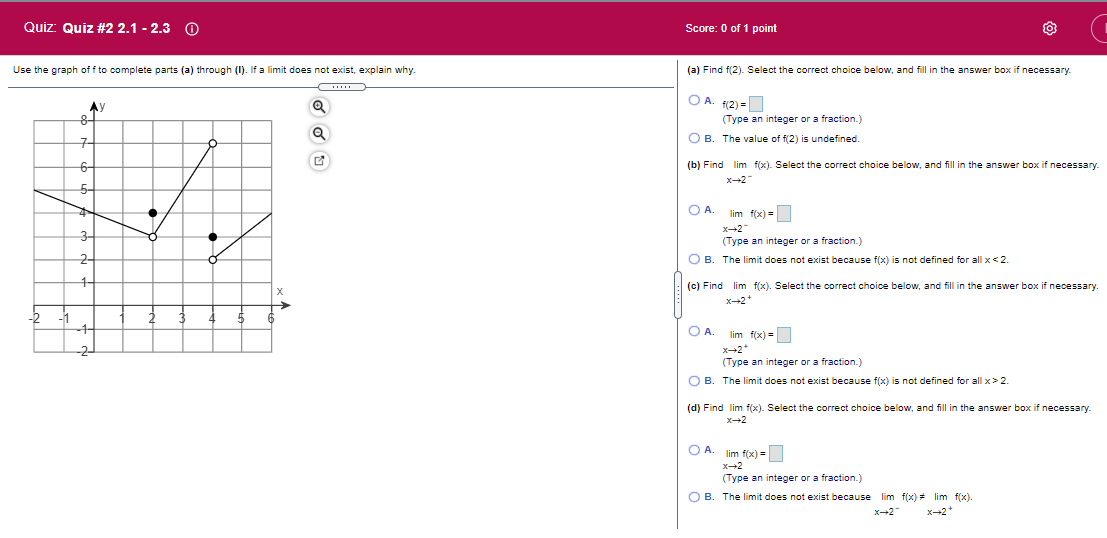Click the '(a) Find f(2)' instruction text
The image size is (1107, 538).
(x=878, y=70)
